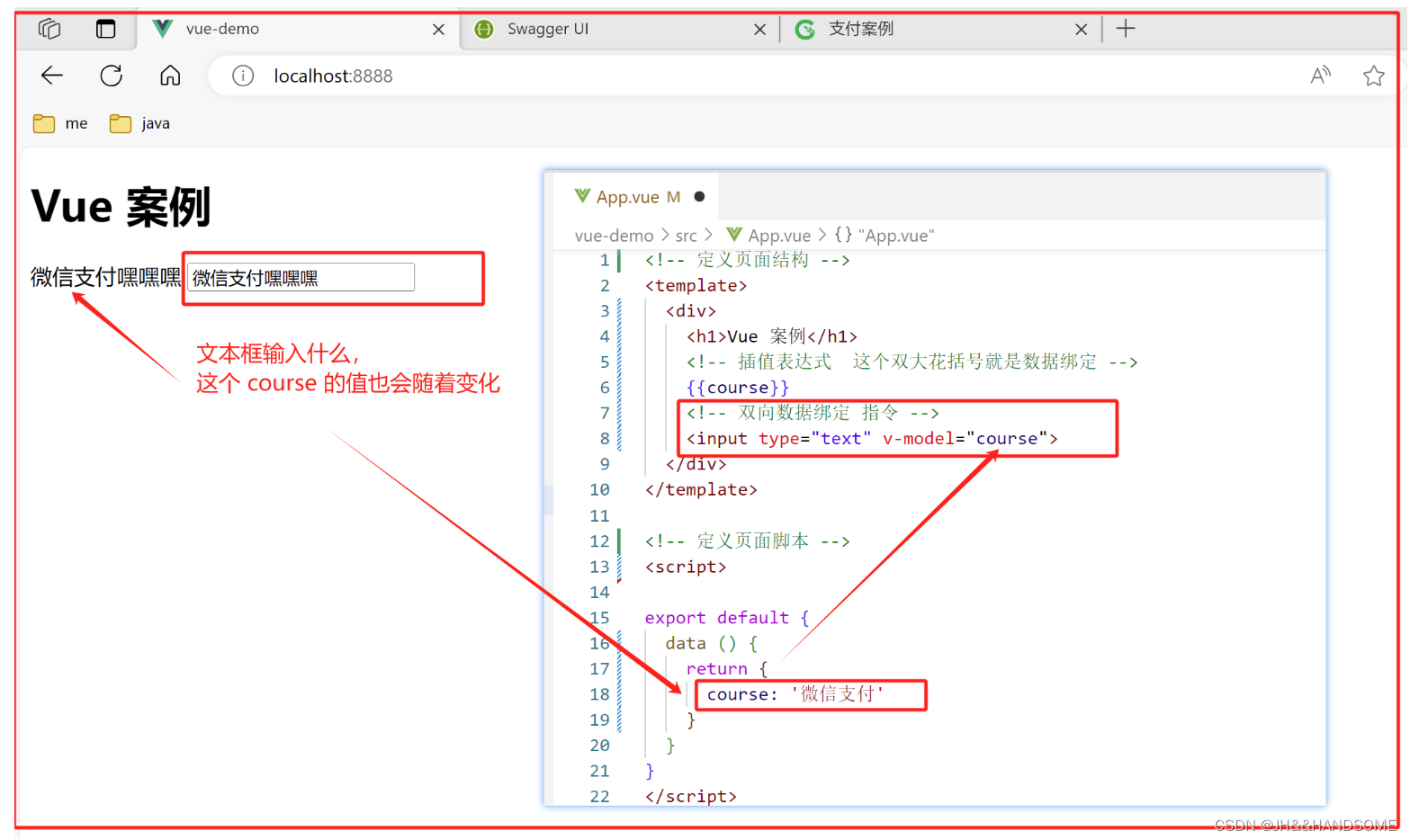1410x840 pixels.
Task: Click the 定义页面脚本 comment line
Action: coord(747,541)
